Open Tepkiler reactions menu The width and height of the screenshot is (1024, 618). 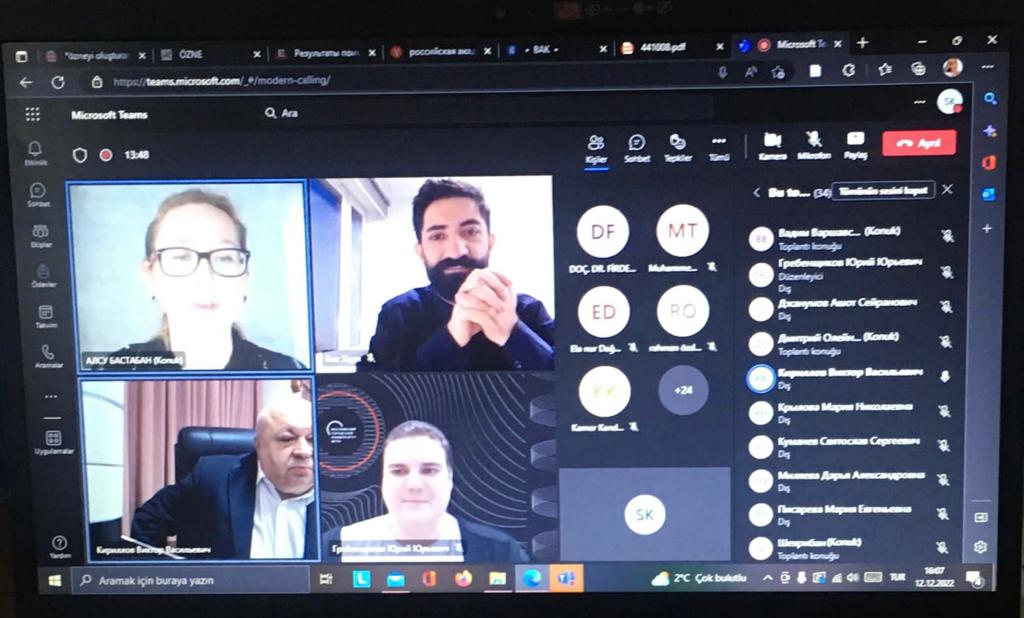678,146
